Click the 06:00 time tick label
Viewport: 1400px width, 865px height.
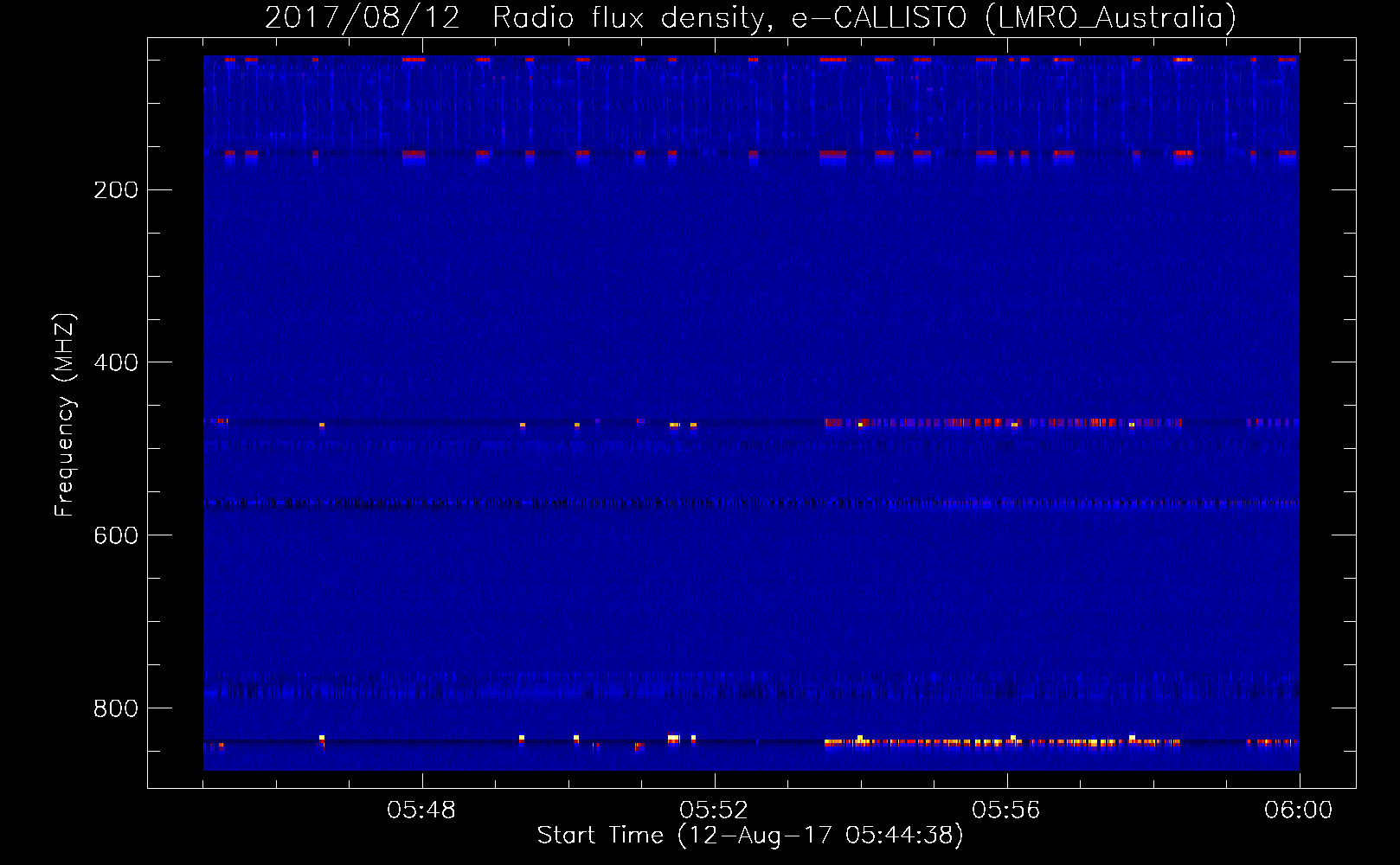coord(1299,810)
